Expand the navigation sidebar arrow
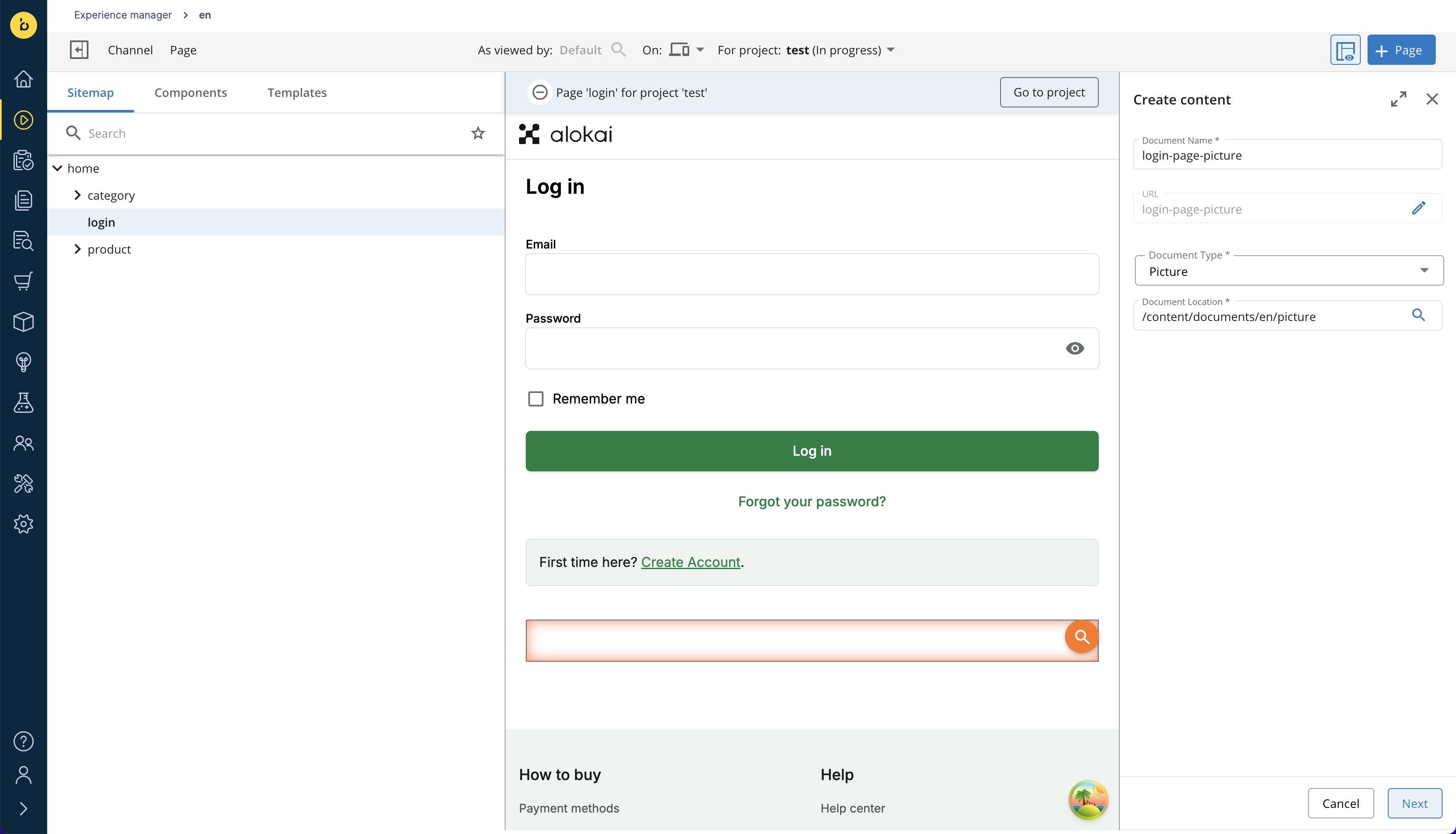Image resolution: width=1456 pixels, height=834 pixels. click(24, 809)
